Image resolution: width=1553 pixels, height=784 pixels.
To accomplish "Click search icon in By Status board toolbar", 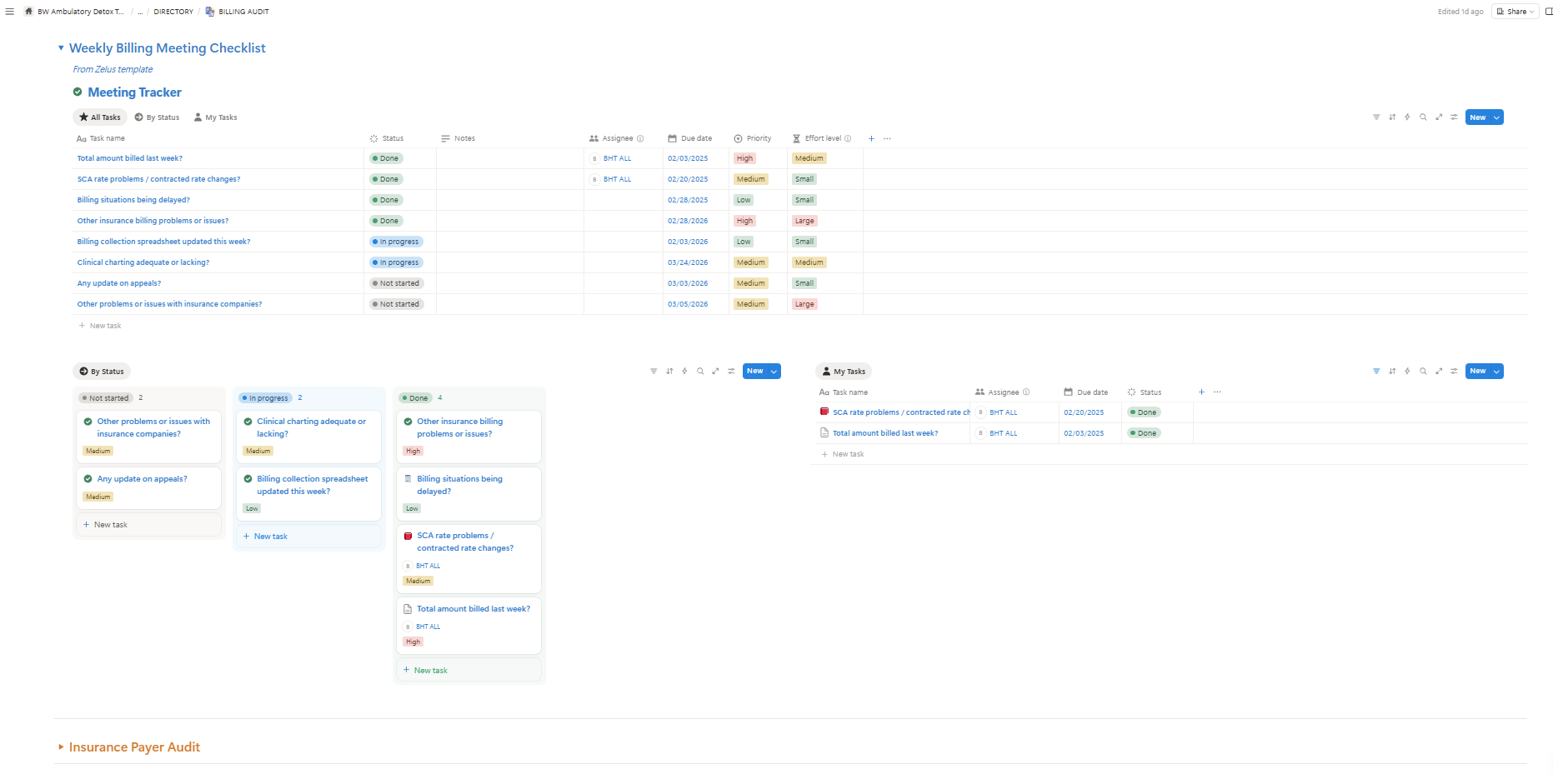I will [700, 372].
